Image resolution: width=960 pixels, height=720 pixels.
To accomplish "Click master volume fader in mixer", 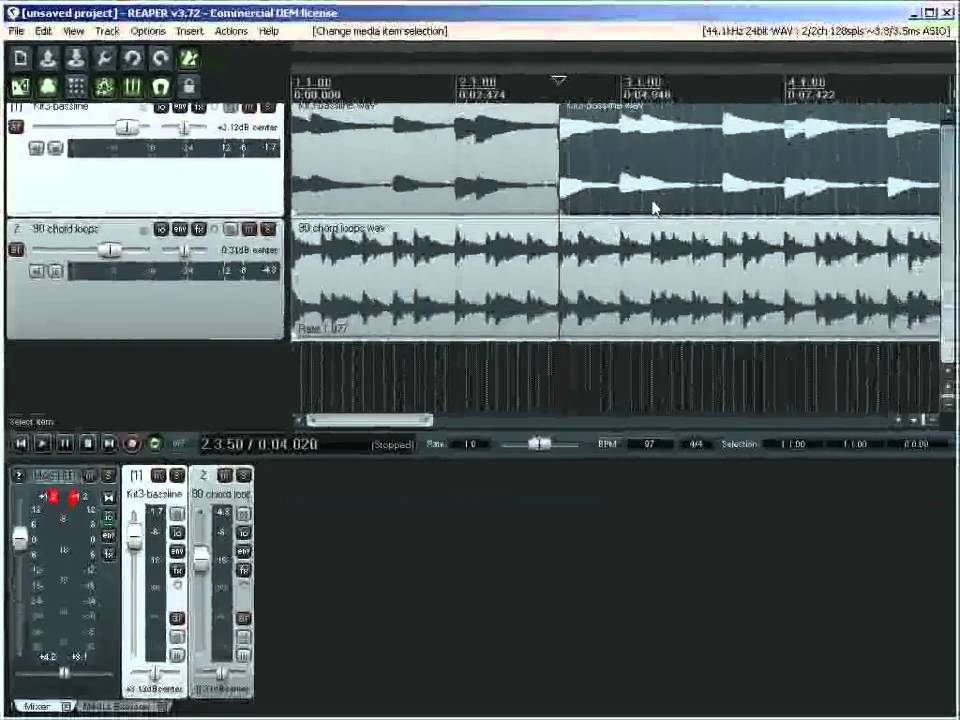I will pos(20,539).
